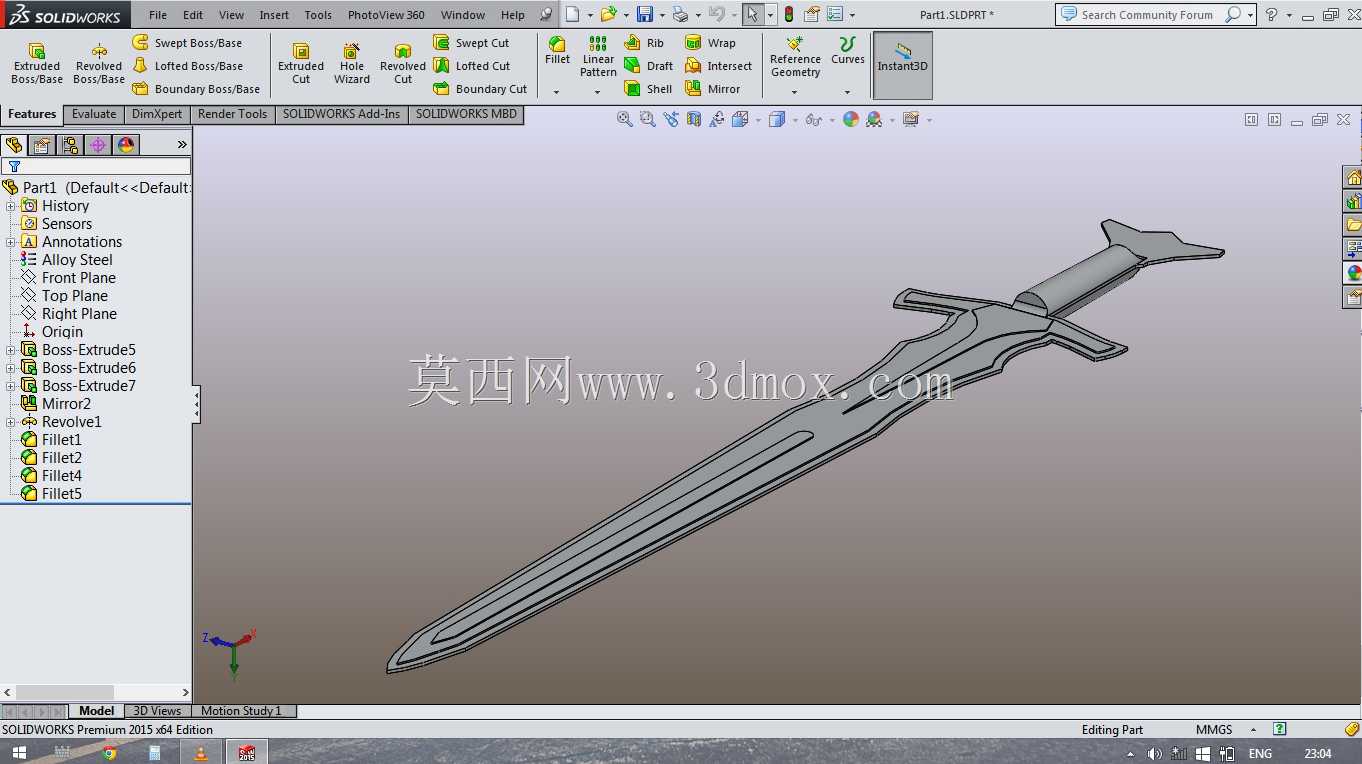Expand Boss-Extrude5 in the feature tree

coord(11,350)
